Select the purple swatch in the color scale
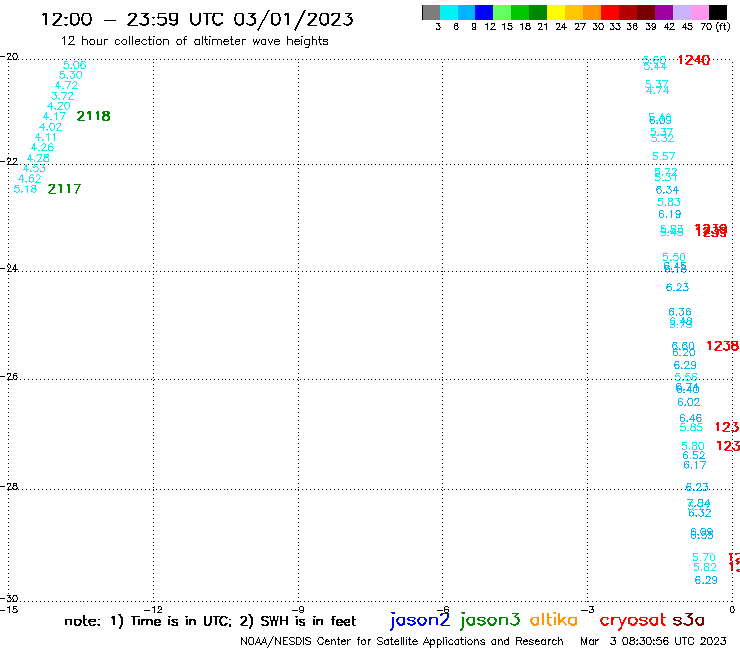 click(x=664, y=12)
